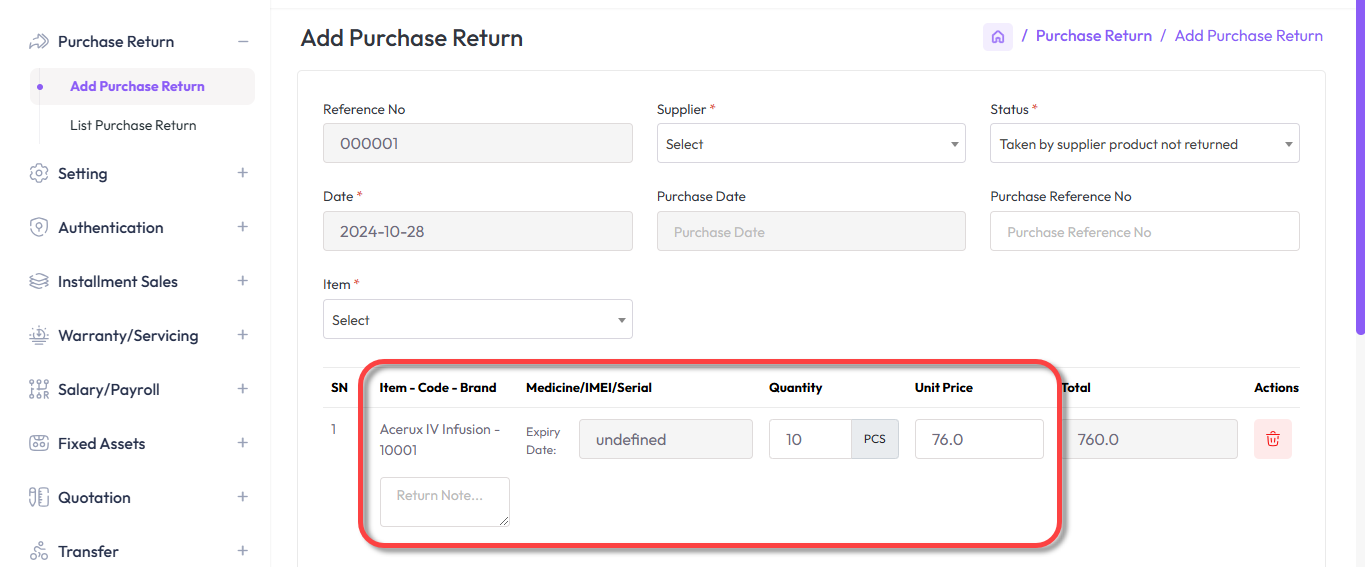The height and width of the screenshot is (567, 1365).
Task: Select Add Purchase Return sidebar item
Action: (137, 86)
